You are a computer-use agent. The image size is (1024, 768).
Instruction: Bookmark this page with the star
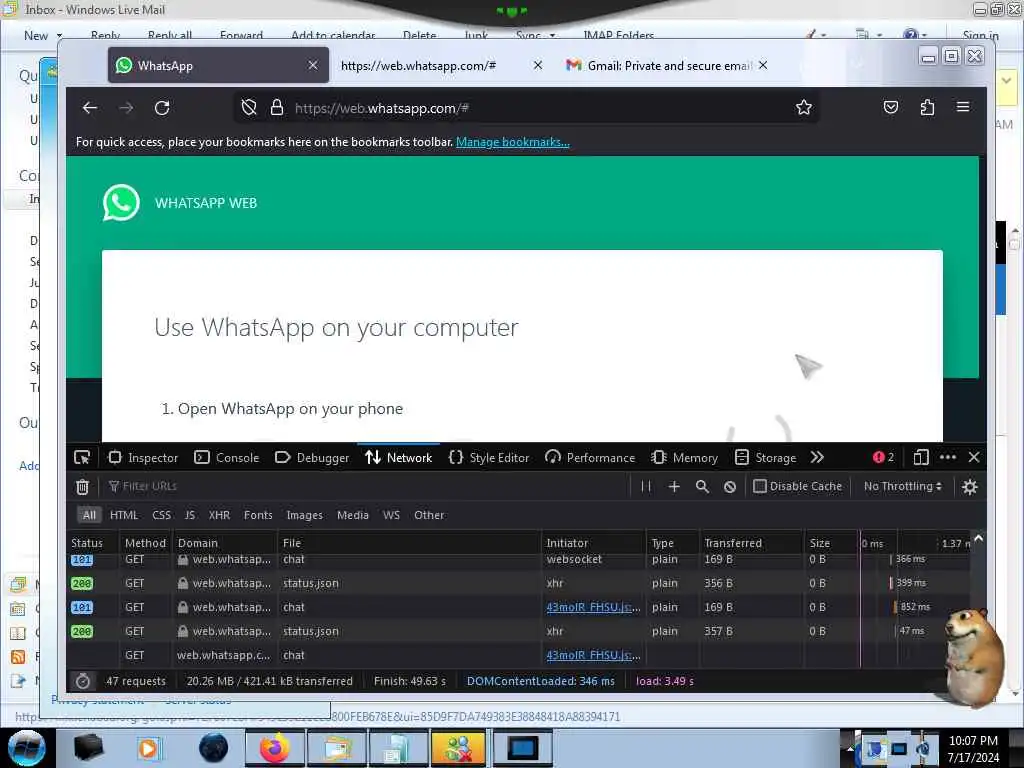(x=804, y=108)
